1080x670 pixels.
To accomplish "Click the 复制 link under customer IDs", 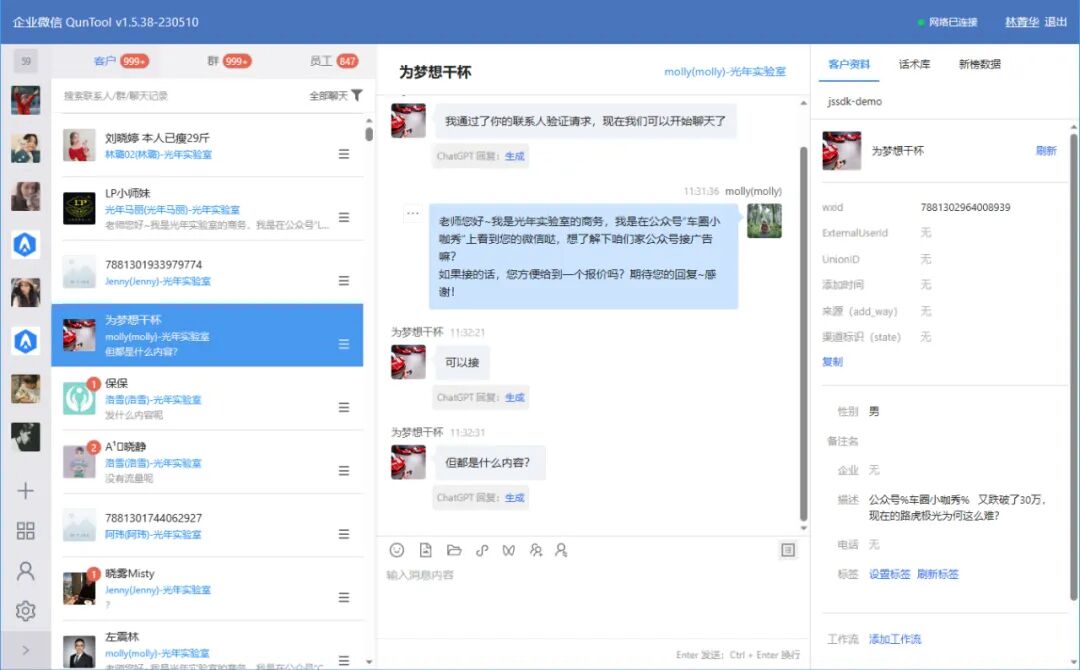I will [x=832, y=362].
